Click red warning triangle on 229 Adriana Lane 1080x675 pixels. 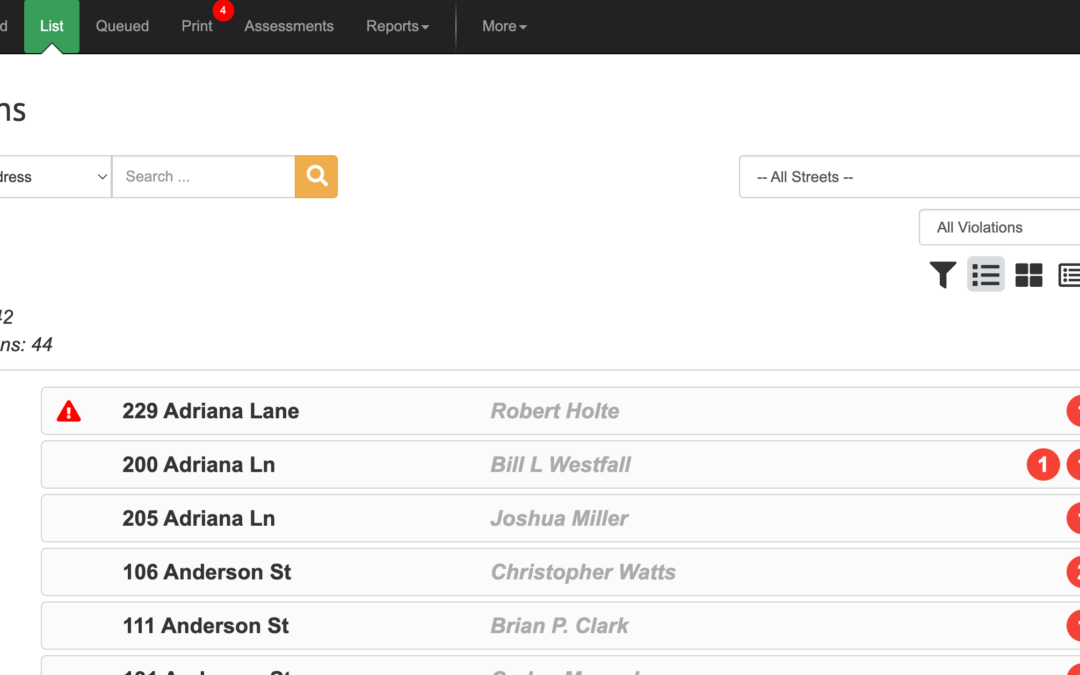68,411
